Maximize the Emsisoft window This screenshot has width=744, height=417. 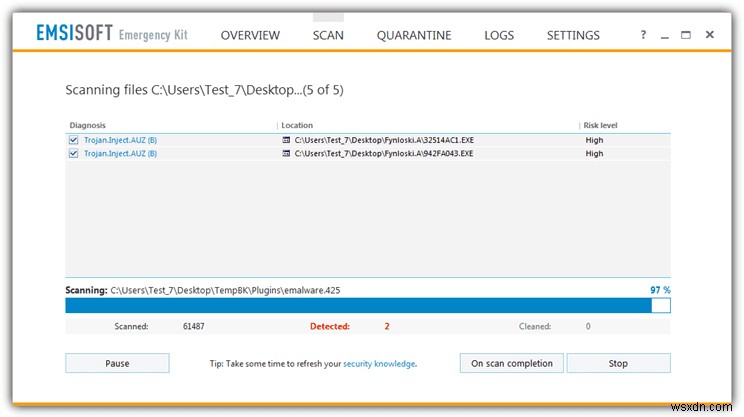(x=686, y=35)
